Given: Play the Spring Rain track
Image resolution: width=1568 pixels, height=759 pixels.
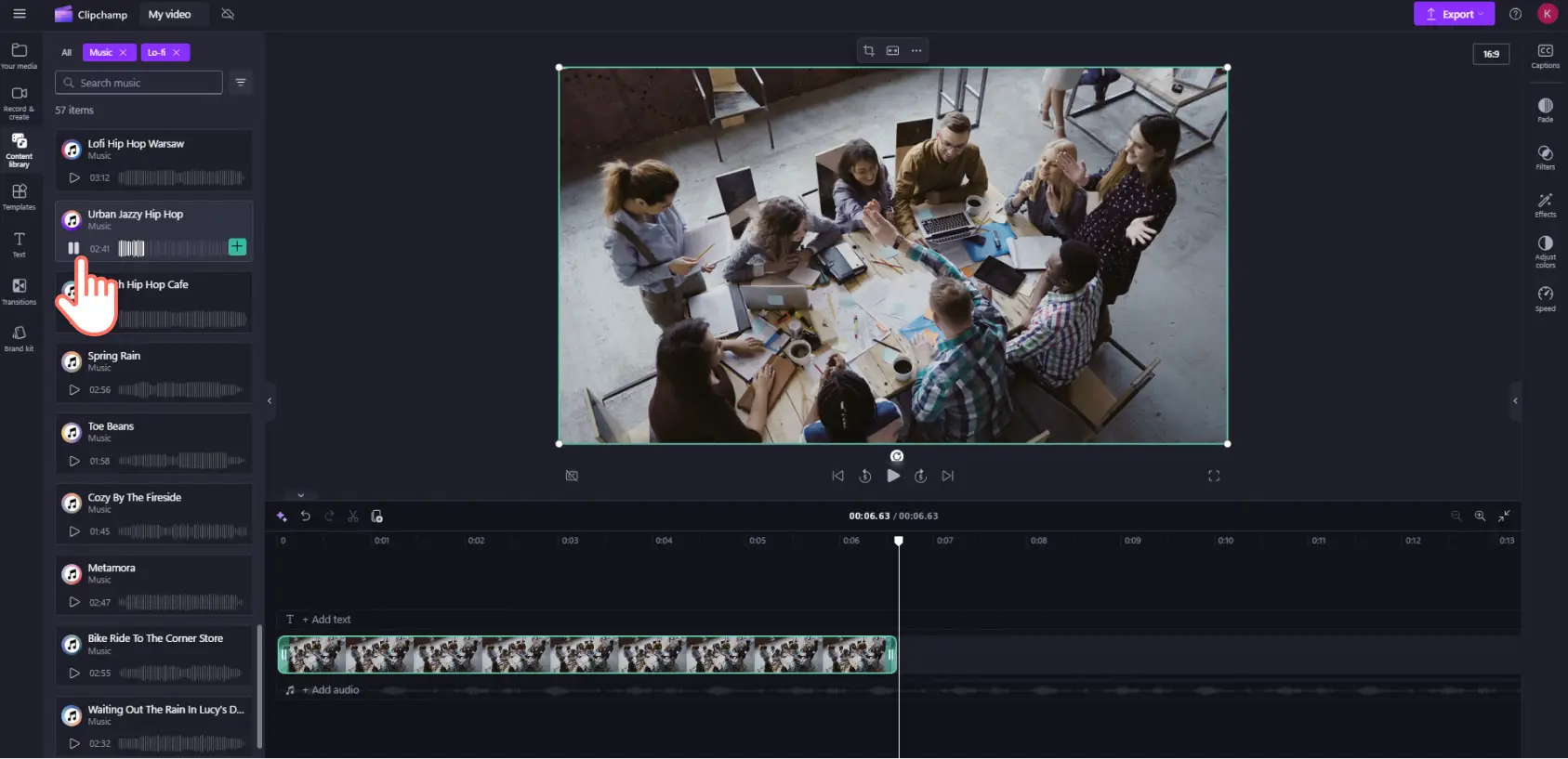Looking at the screenshot, I should coord(74,390).
